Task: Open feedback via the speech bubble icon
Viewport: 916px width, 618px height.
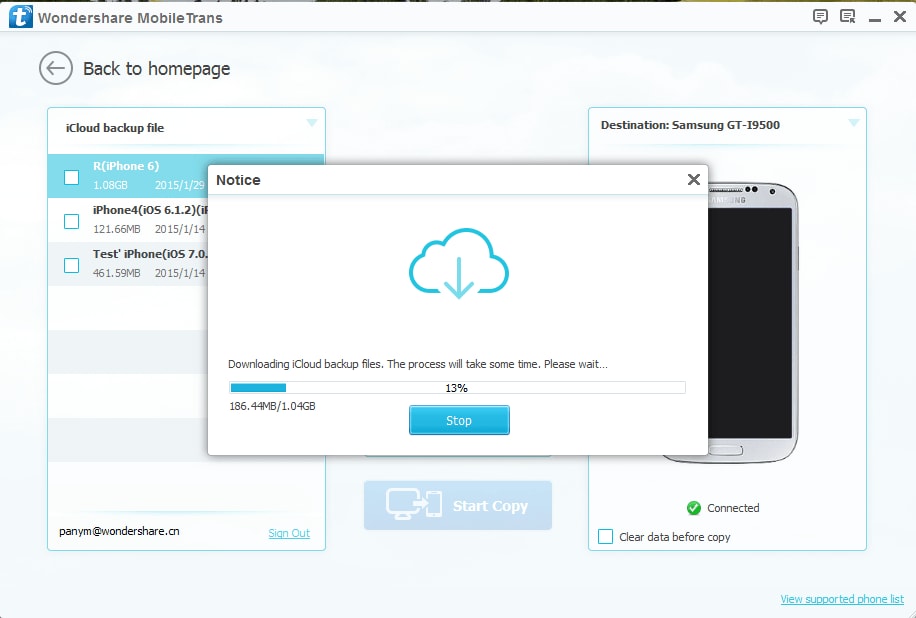Action: pyautogui.click(x=820, y=16)
